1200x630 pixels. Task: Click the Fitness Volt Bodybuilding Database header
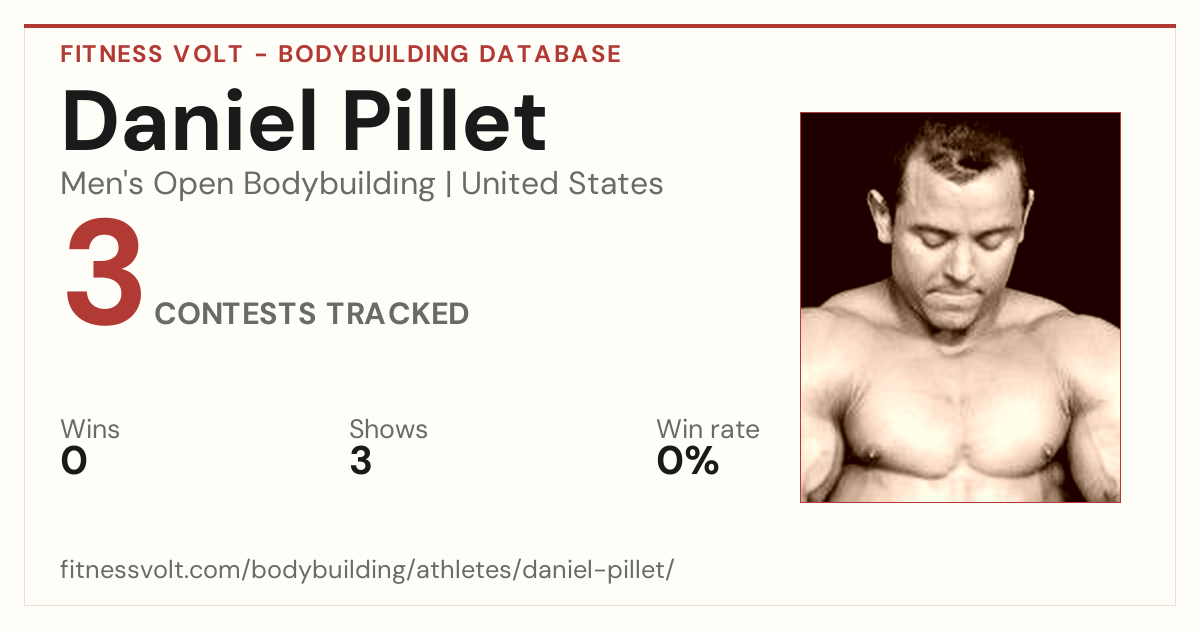point(341,54)
